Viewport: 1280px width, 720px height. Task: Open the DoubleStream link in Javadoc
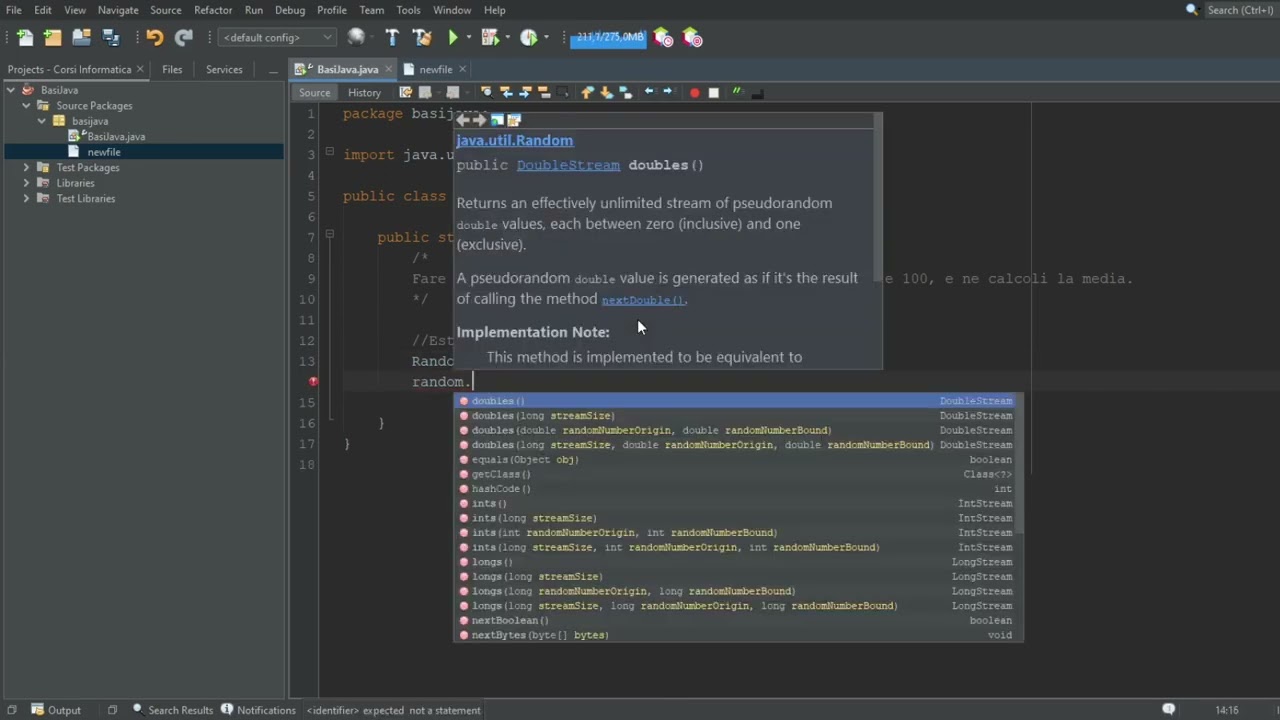(568, 165)
